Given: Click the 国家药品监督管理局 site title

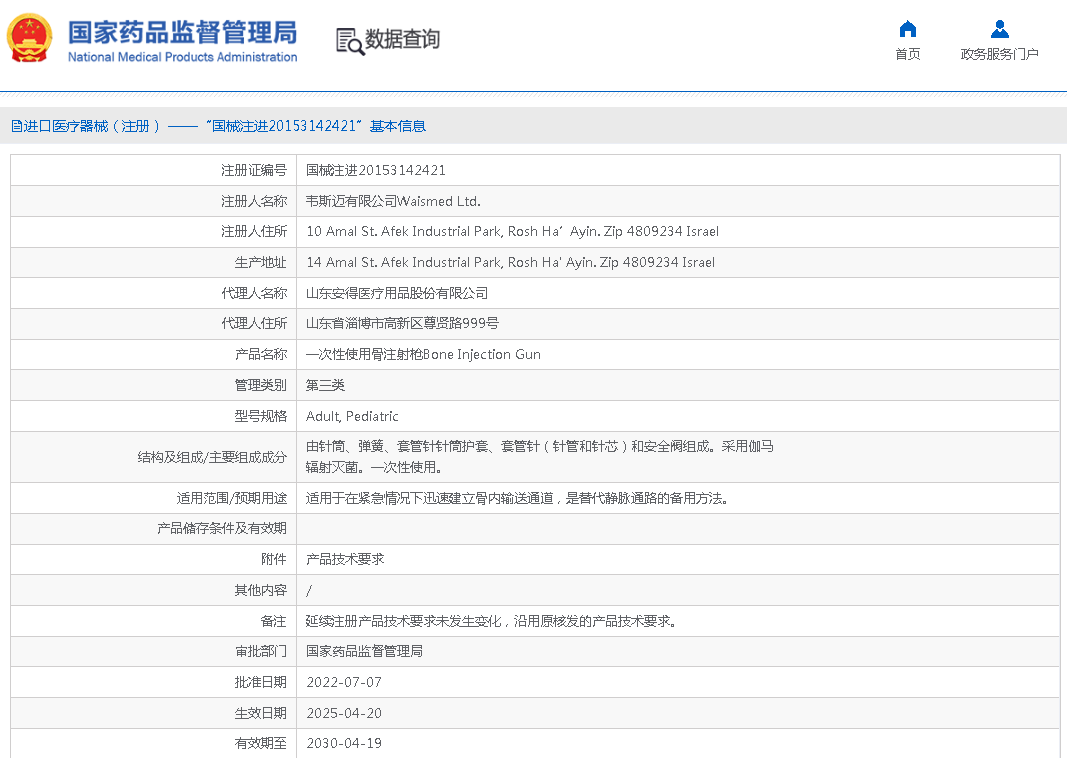Looking at the screenshot, I should pos(182,32).
